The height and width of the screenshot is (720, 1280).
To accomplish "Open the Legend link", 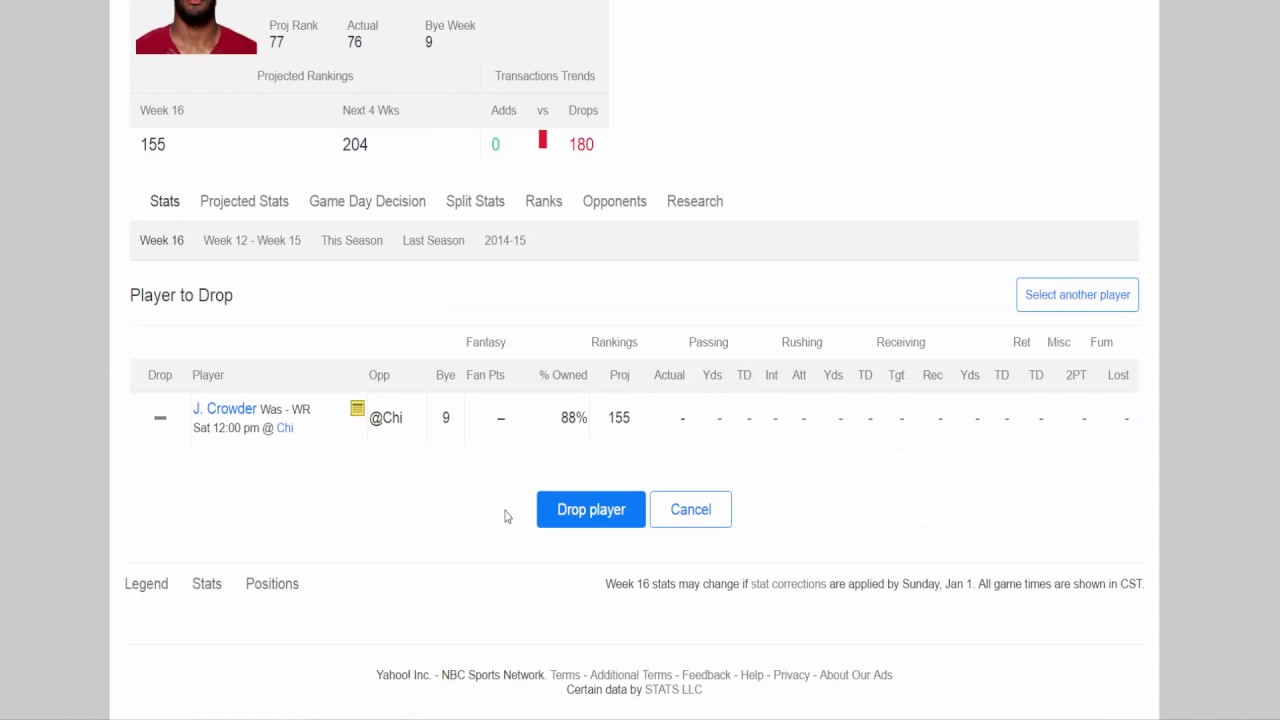I will 146,584.
